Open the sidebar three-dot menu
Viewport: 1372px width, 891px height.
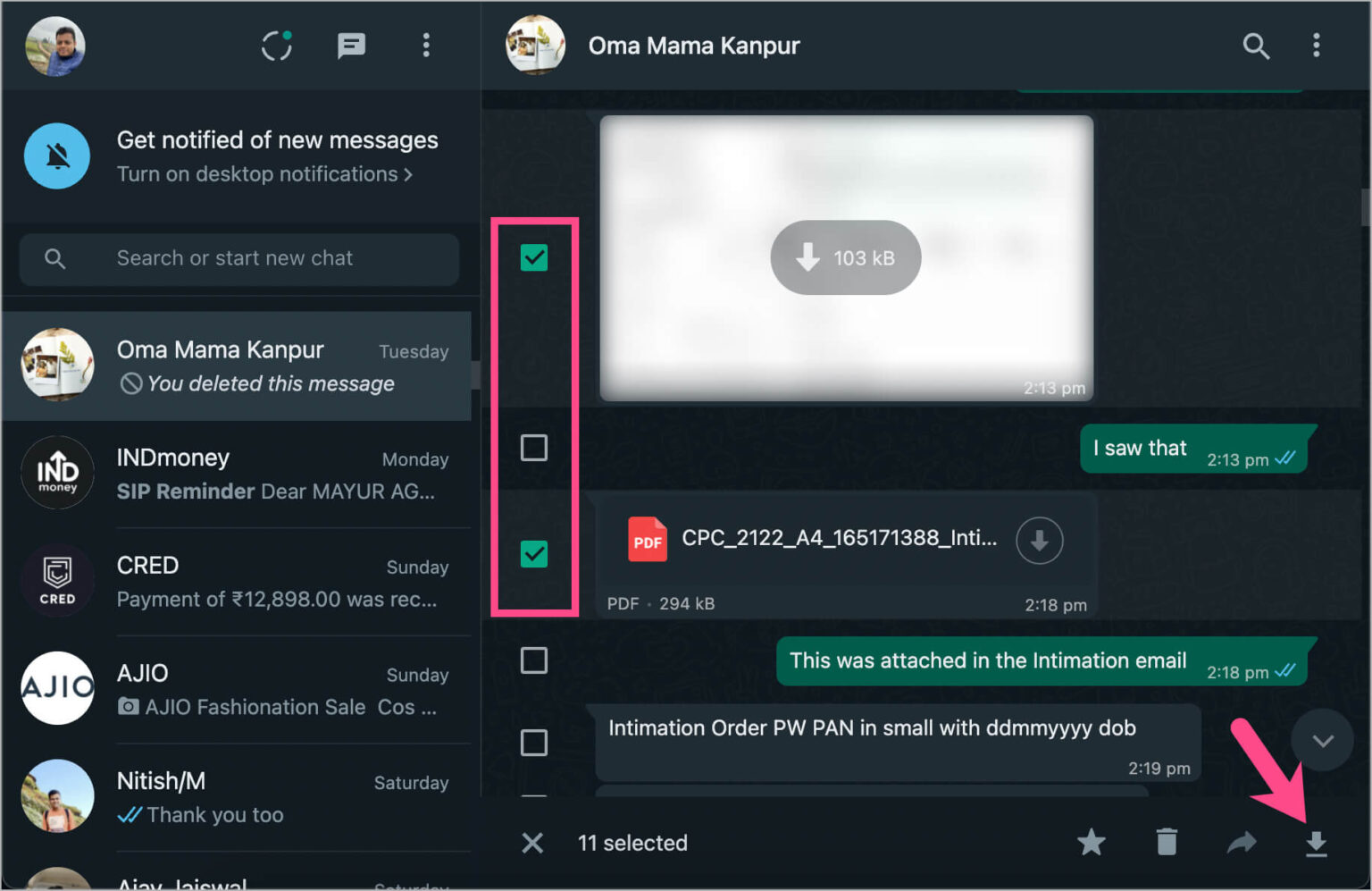tap(426, 46)
